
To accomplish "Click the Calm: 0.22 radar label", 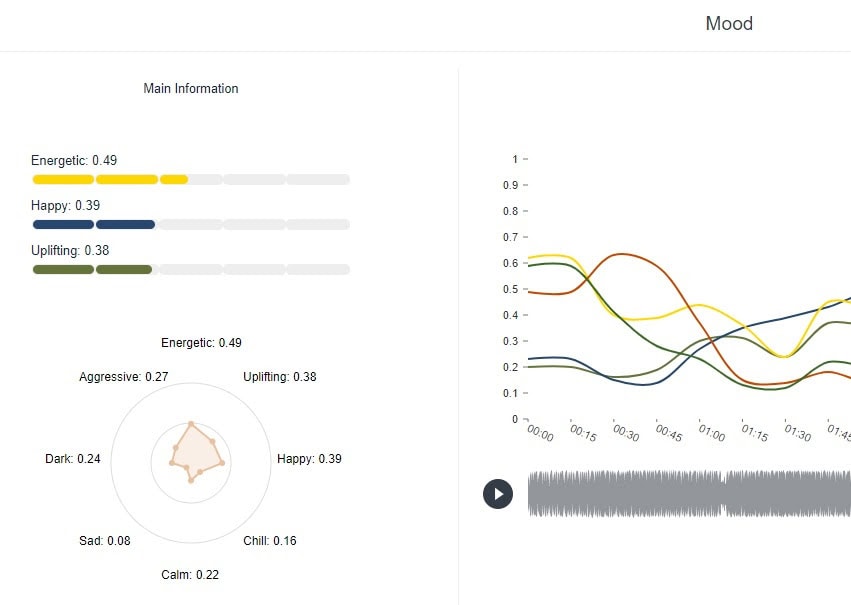I will point(190,575).
